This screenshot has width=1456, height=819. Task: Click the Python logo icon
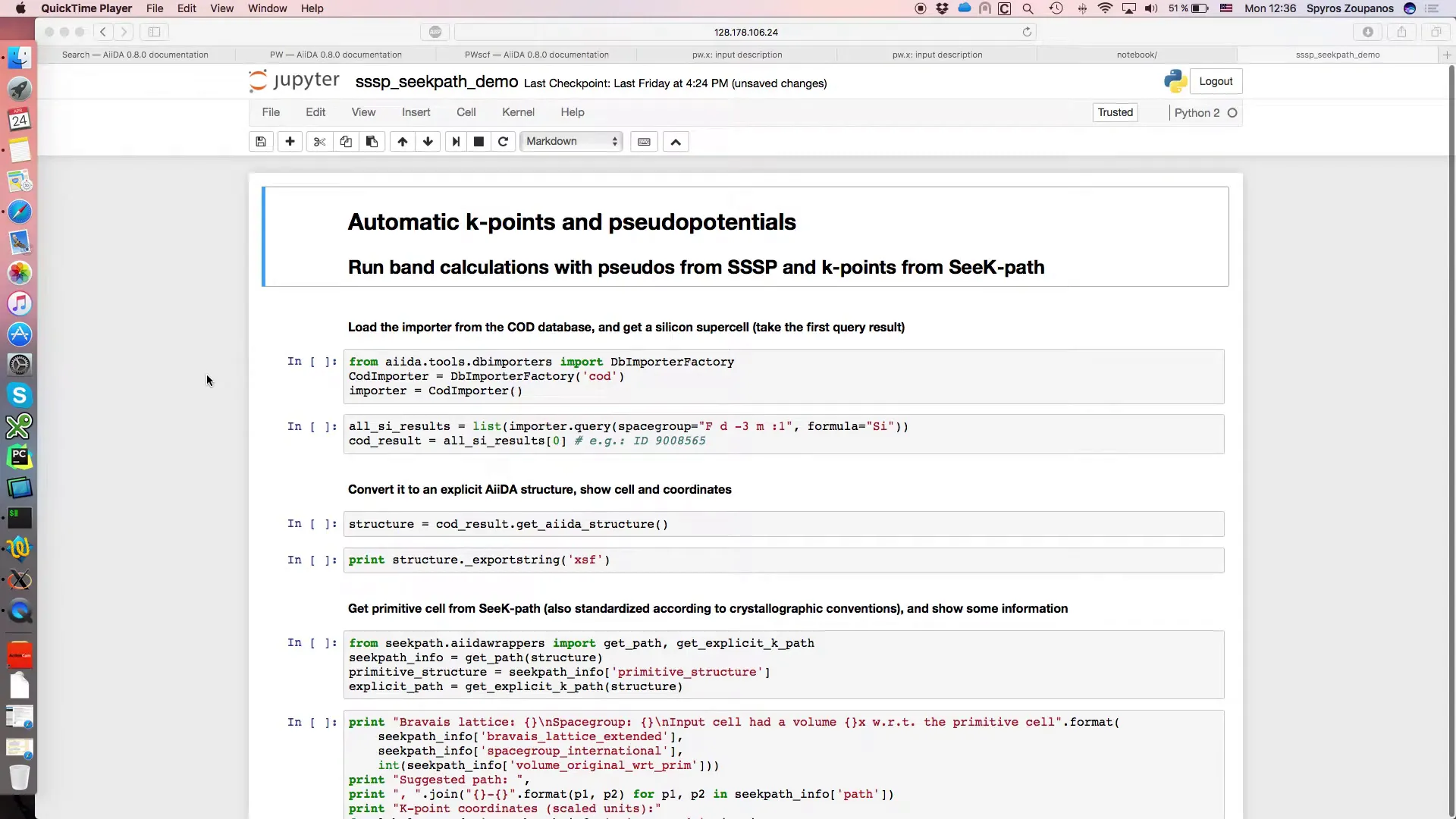[x=1175, y=81]
